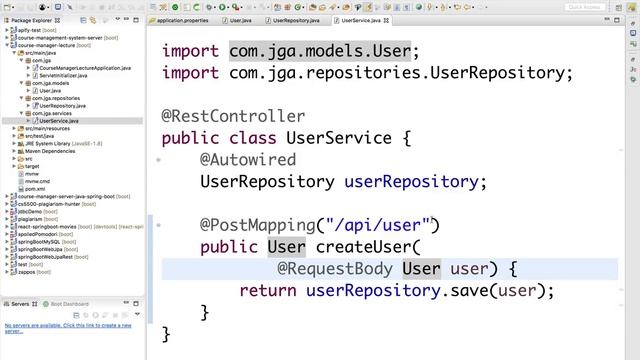Focus the Quick Access search field

584,7
